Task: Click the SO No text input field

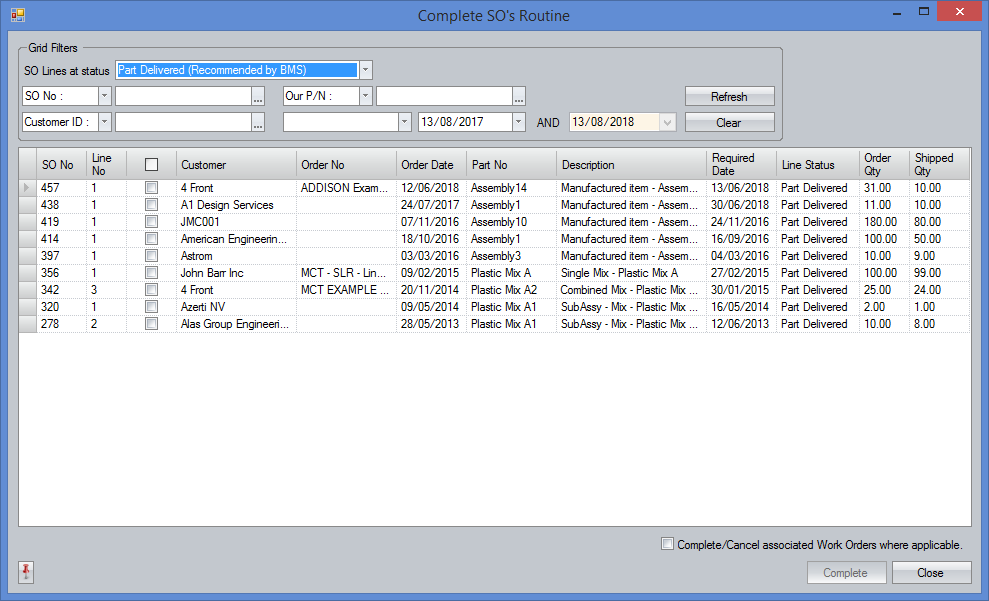Action: pos(183,96)
